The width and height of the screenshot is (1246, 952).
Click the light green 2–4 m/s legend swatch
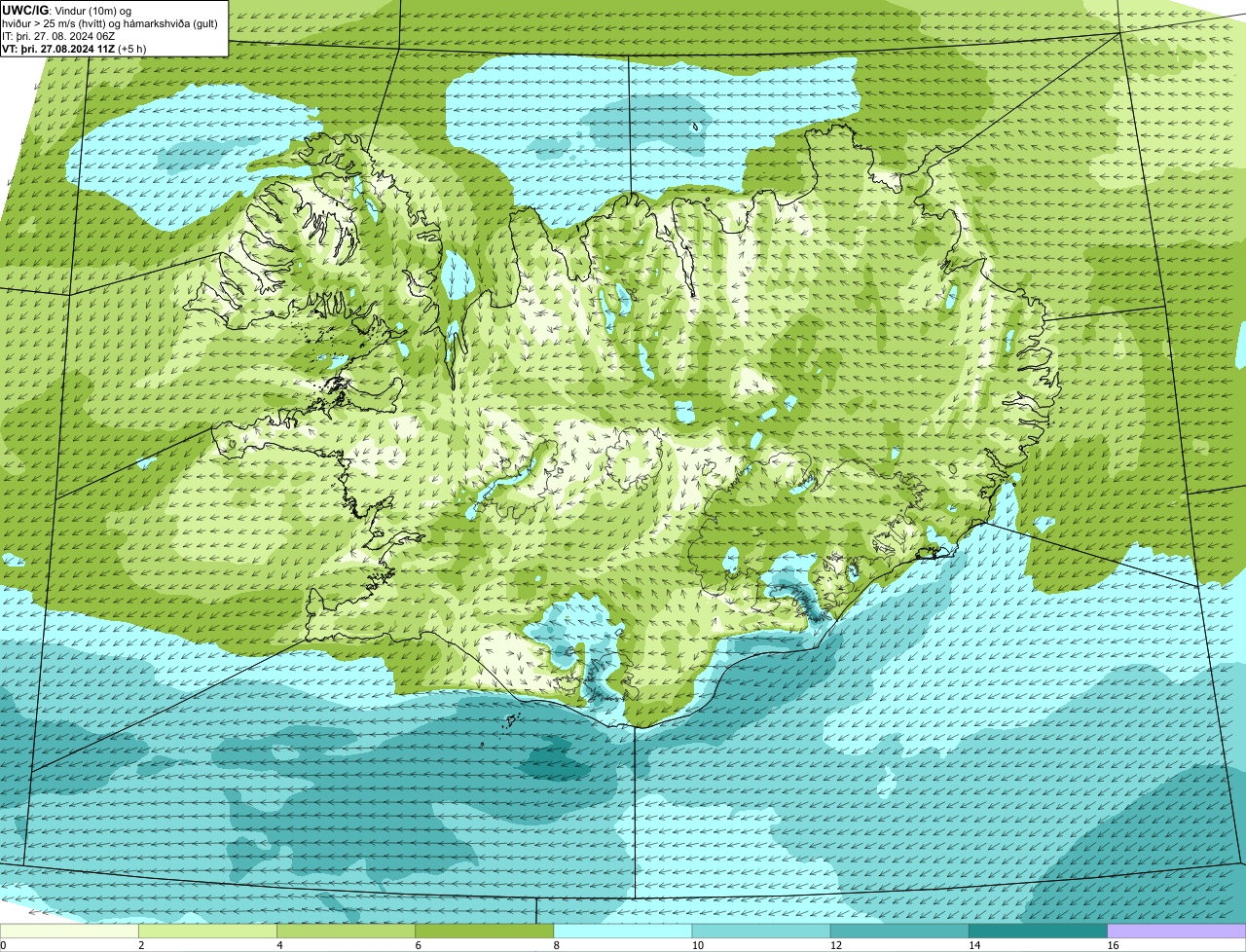[207, 932]
